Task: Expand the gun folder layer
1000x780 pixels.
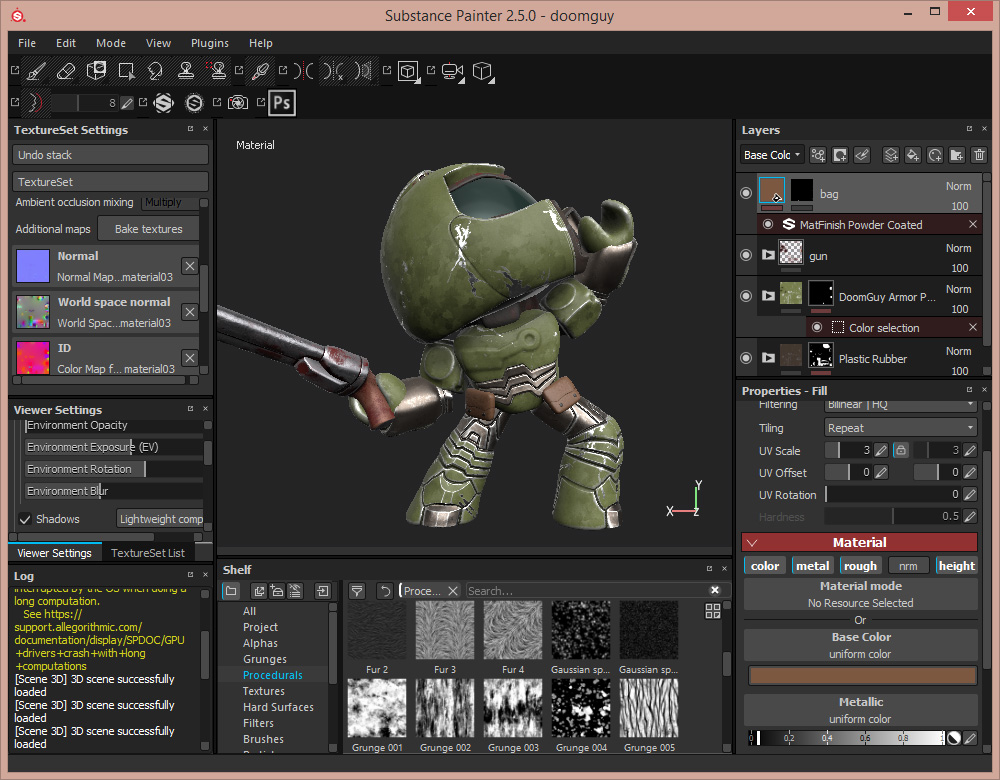Action: click(768, 255)
